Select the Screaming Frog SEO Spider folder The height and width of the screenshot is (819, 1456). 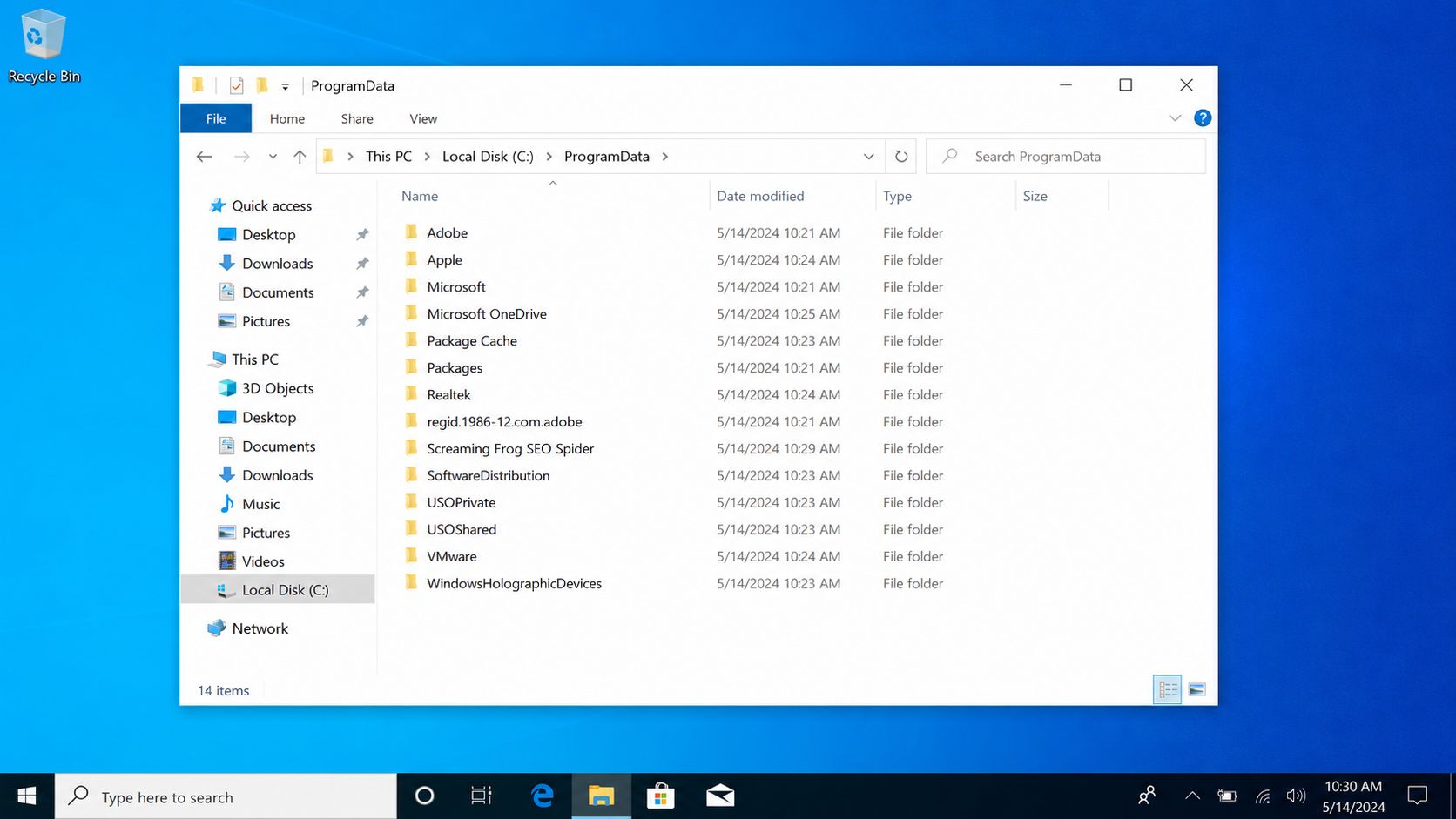(x=510, y=449)
